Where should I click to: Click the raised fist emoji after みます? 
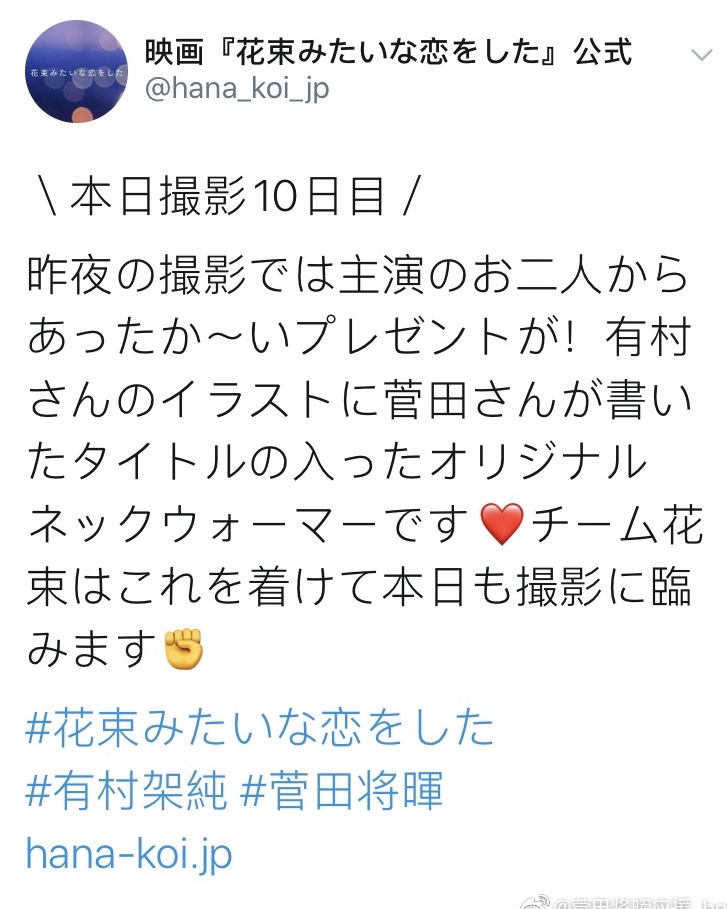(x=184, y=649)
